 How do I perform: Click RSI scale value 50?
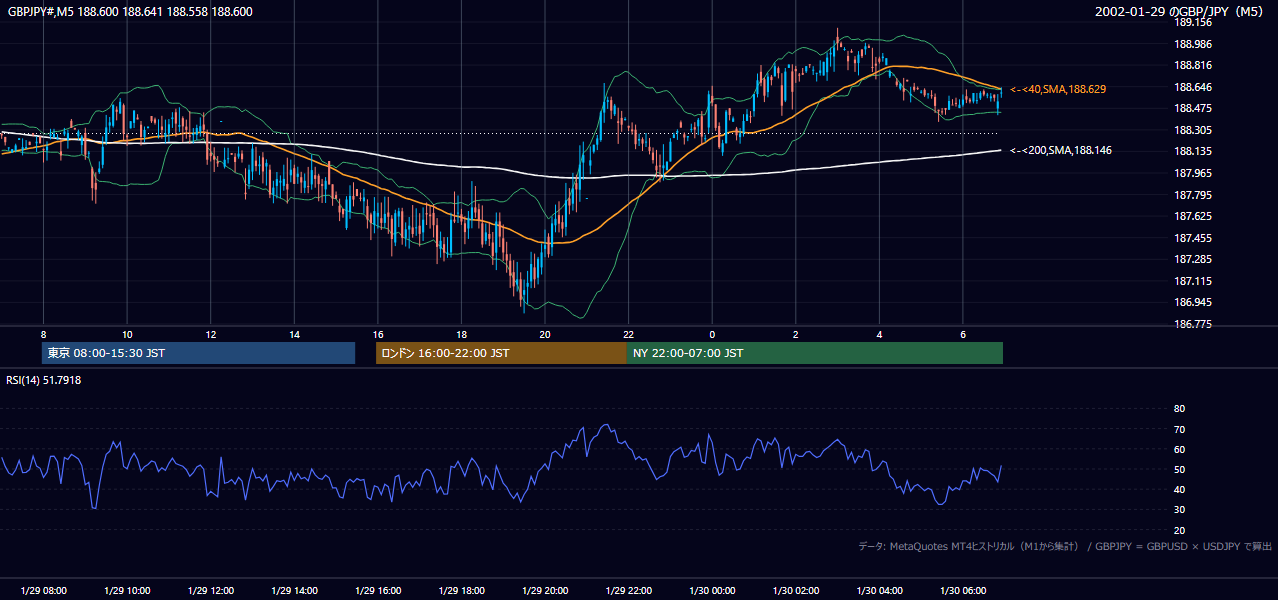tap(1179, 469)
